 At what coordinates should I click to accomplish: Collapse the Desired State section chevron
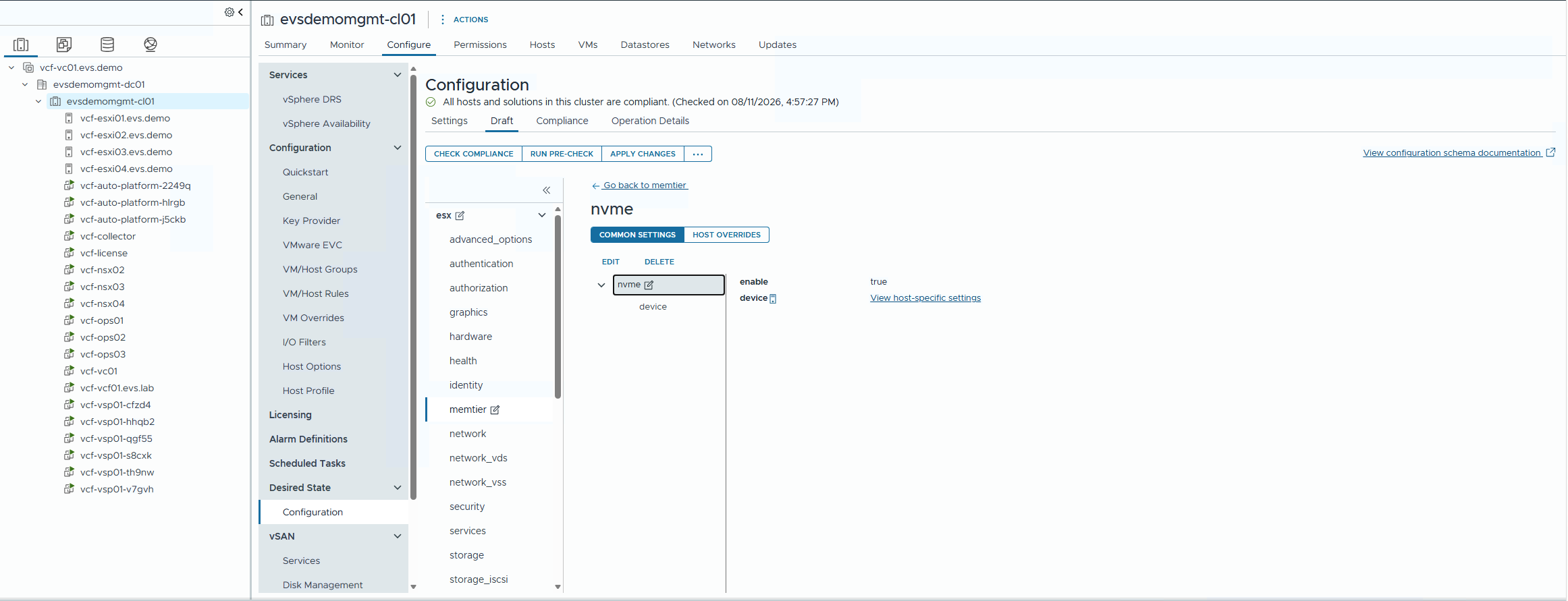pyautogui.click(x=398, y=488)
